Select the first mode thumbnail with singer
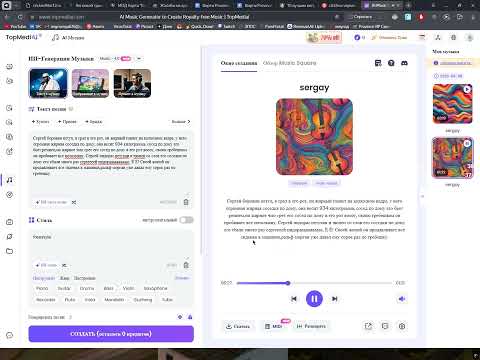Viewport: 480px width, 360px height. point(48,83)
